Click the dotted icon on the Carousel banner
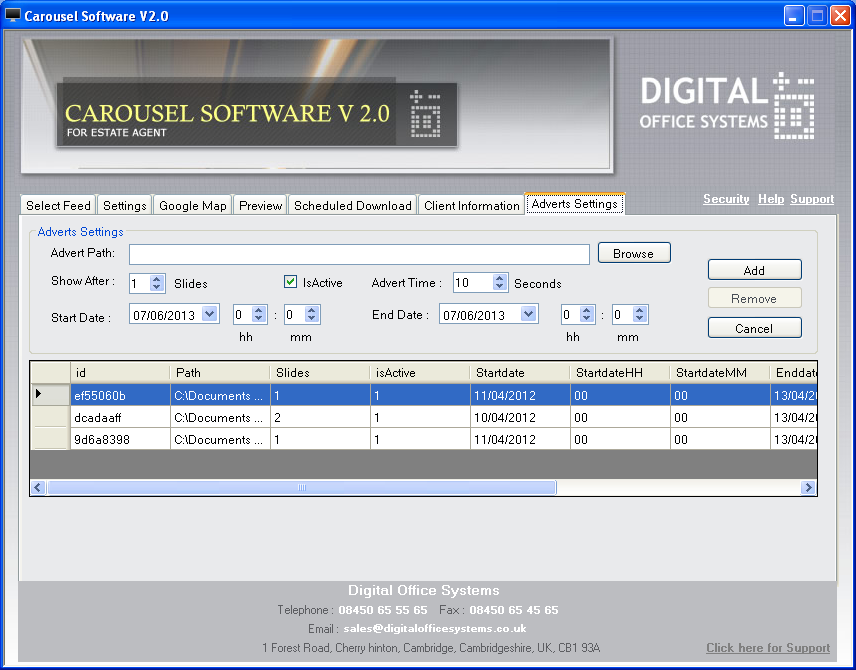The width and height of the screenshot is (856, 670). [425, 114]
